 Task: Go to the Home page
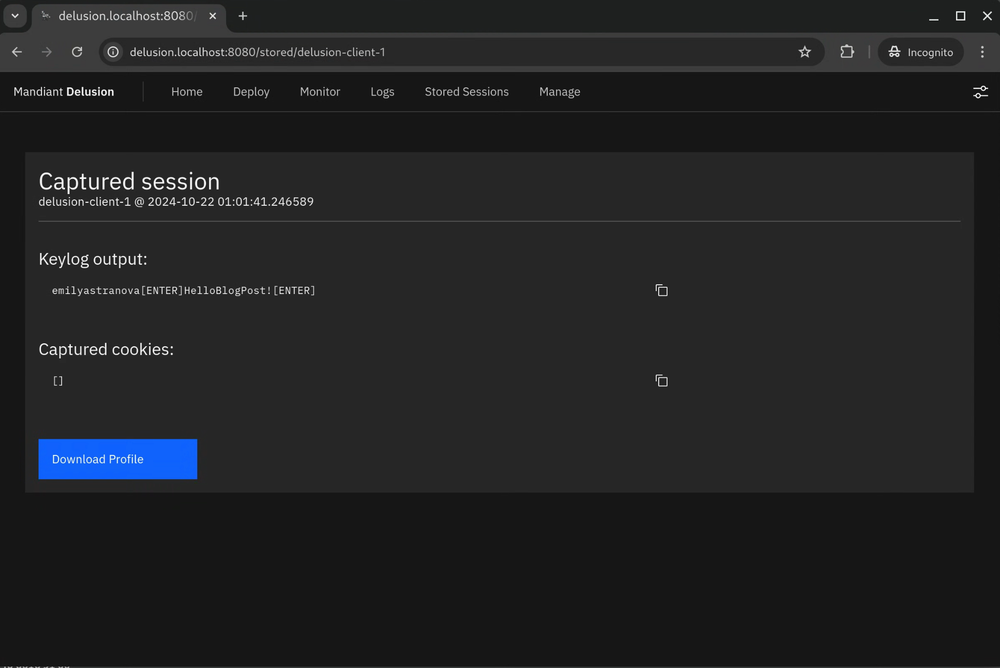(187, 92)
